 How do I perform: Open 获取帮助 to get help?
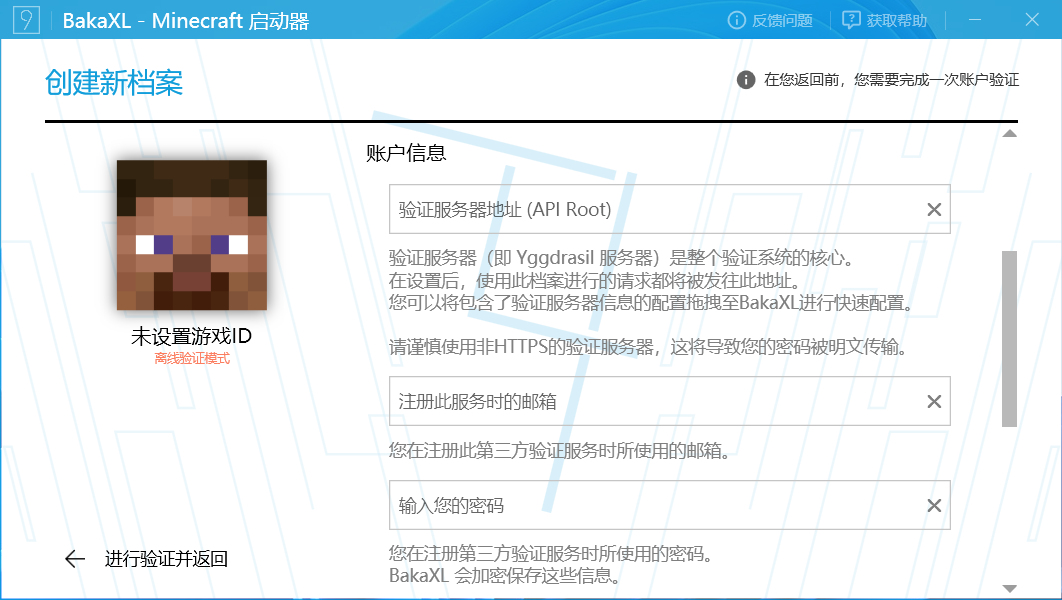[885, 20]
